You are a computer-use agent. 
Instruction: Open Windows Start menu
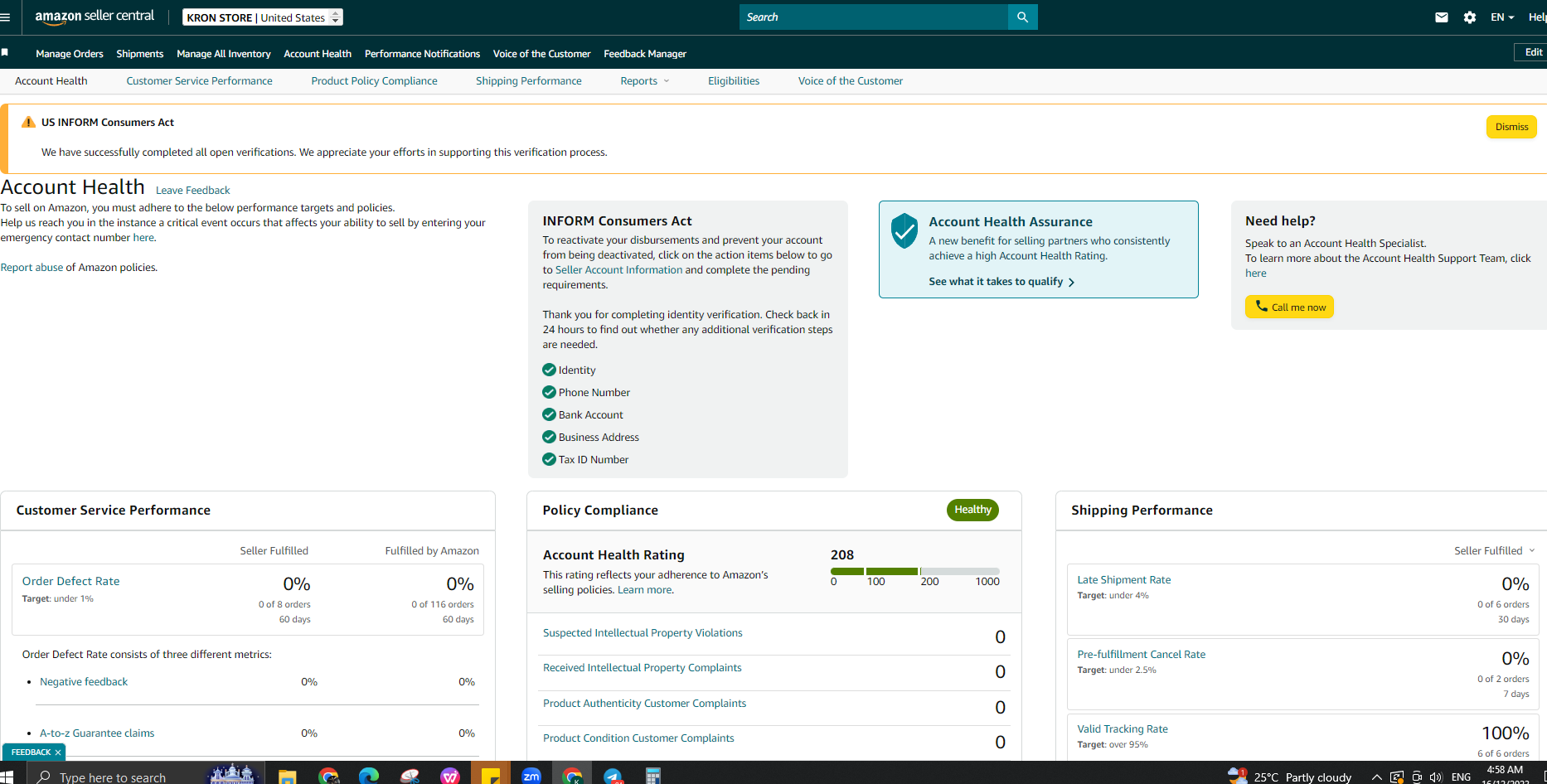[x=7, y=777]
